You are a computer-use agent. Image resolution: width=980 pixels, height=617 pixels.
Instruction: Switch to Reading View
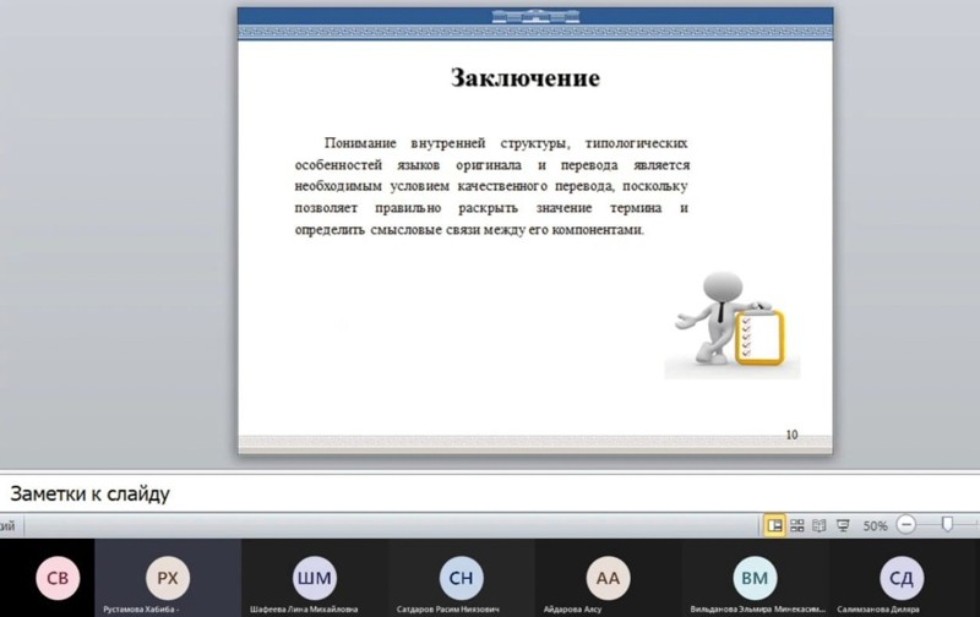pyautogui.click(x=817, y=523)
